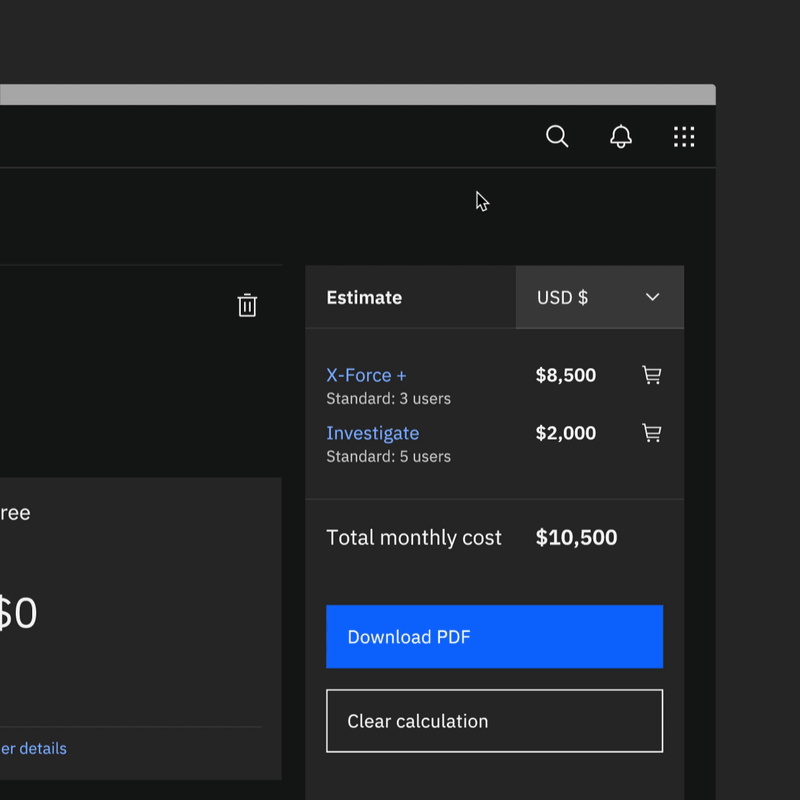Select the $10,500 total monthly cost value
Image resolution: width=800 pixels, height=800 pixels.
click(x=576, y=537)
